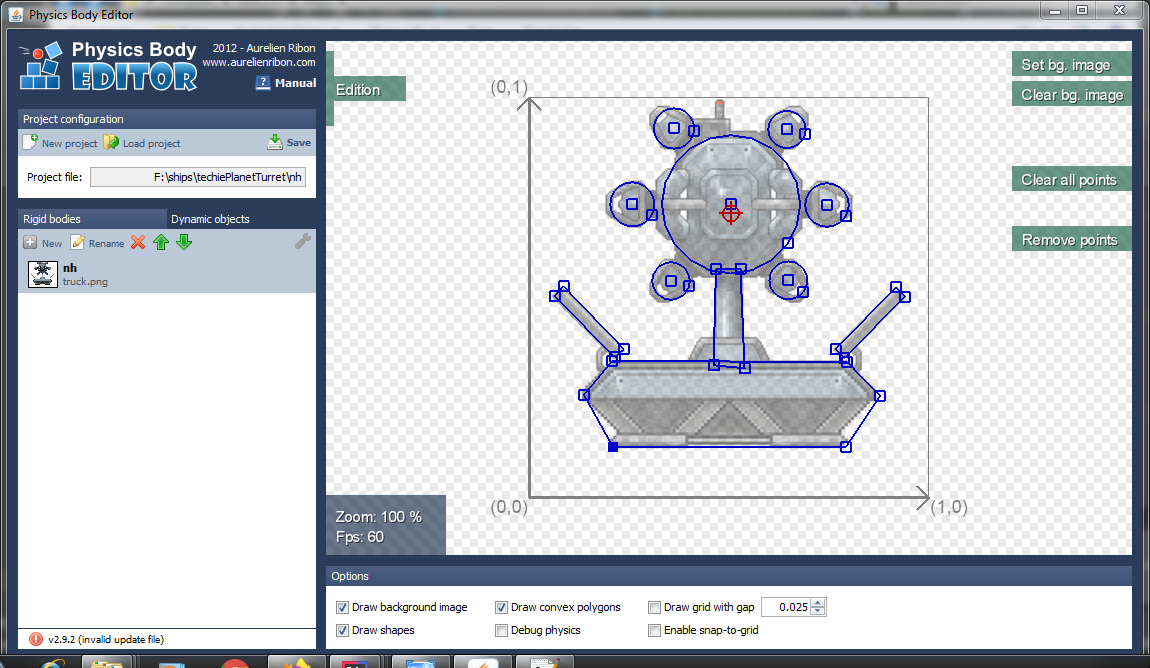Open the Load project folder icon
The width and height of the screenshot is (1150, 668).
point(111,142)
